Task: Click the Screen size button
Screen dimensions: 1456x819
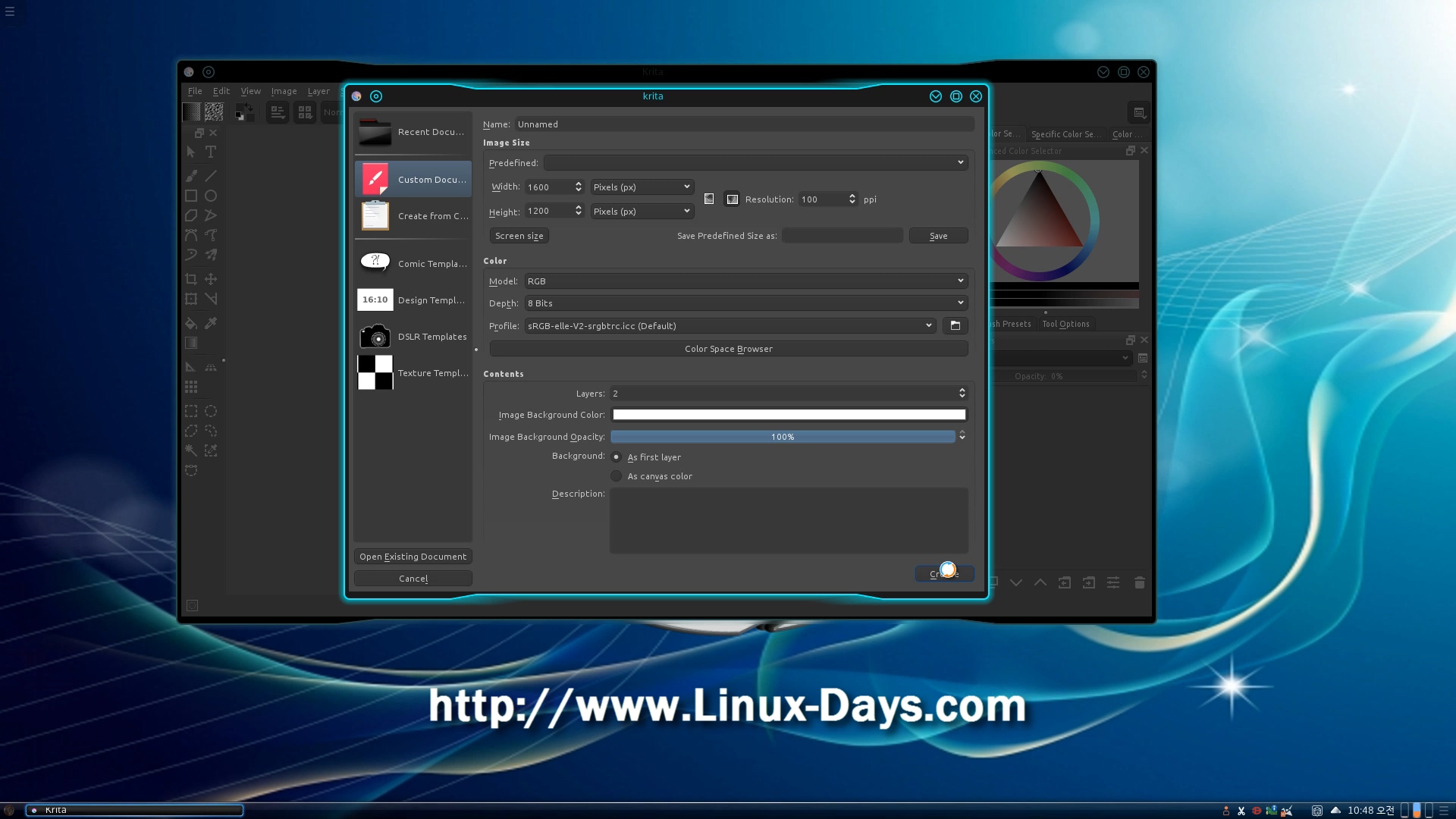Action: (519, 236)
